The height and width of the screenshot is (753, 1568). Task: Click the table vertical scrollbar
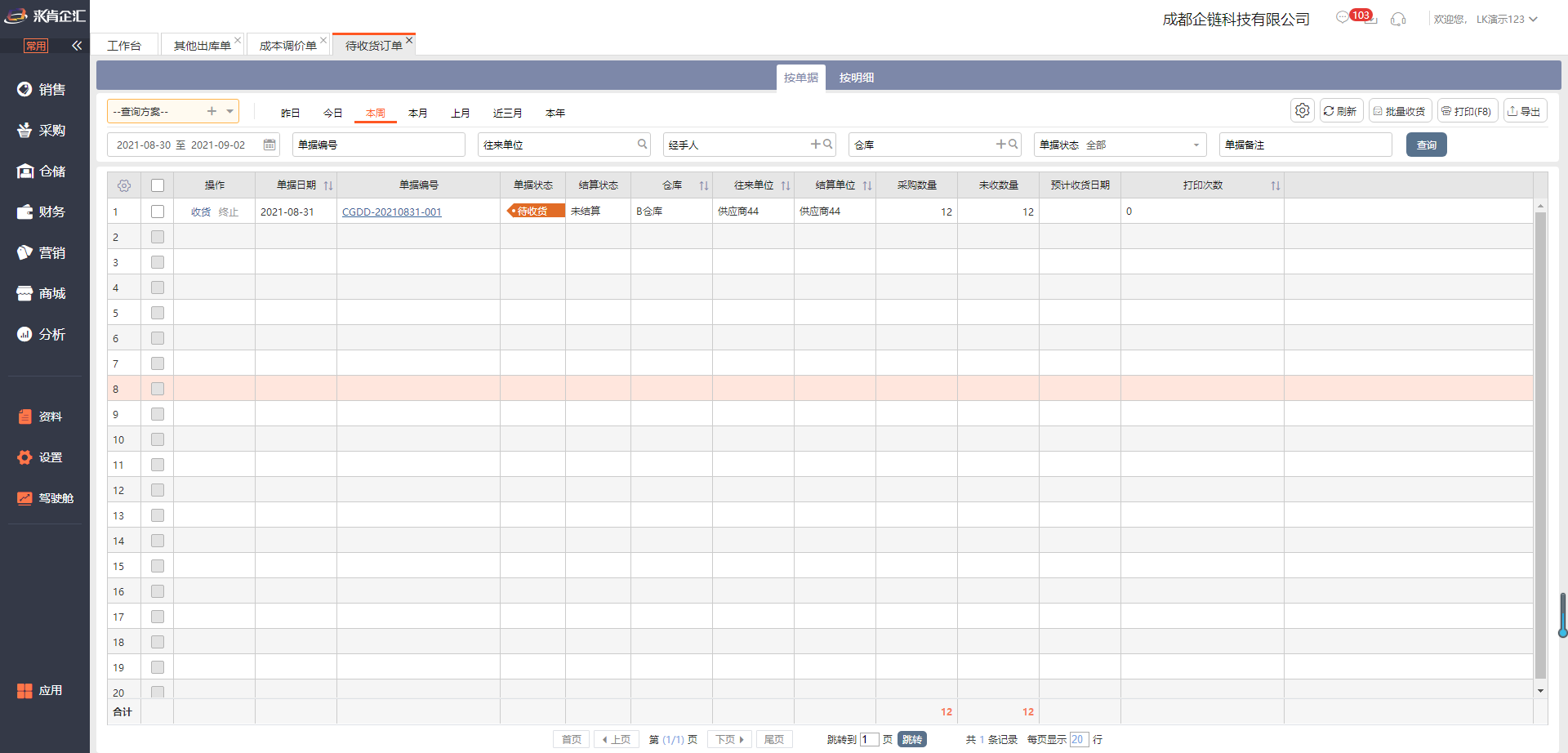click(1540, 441)
